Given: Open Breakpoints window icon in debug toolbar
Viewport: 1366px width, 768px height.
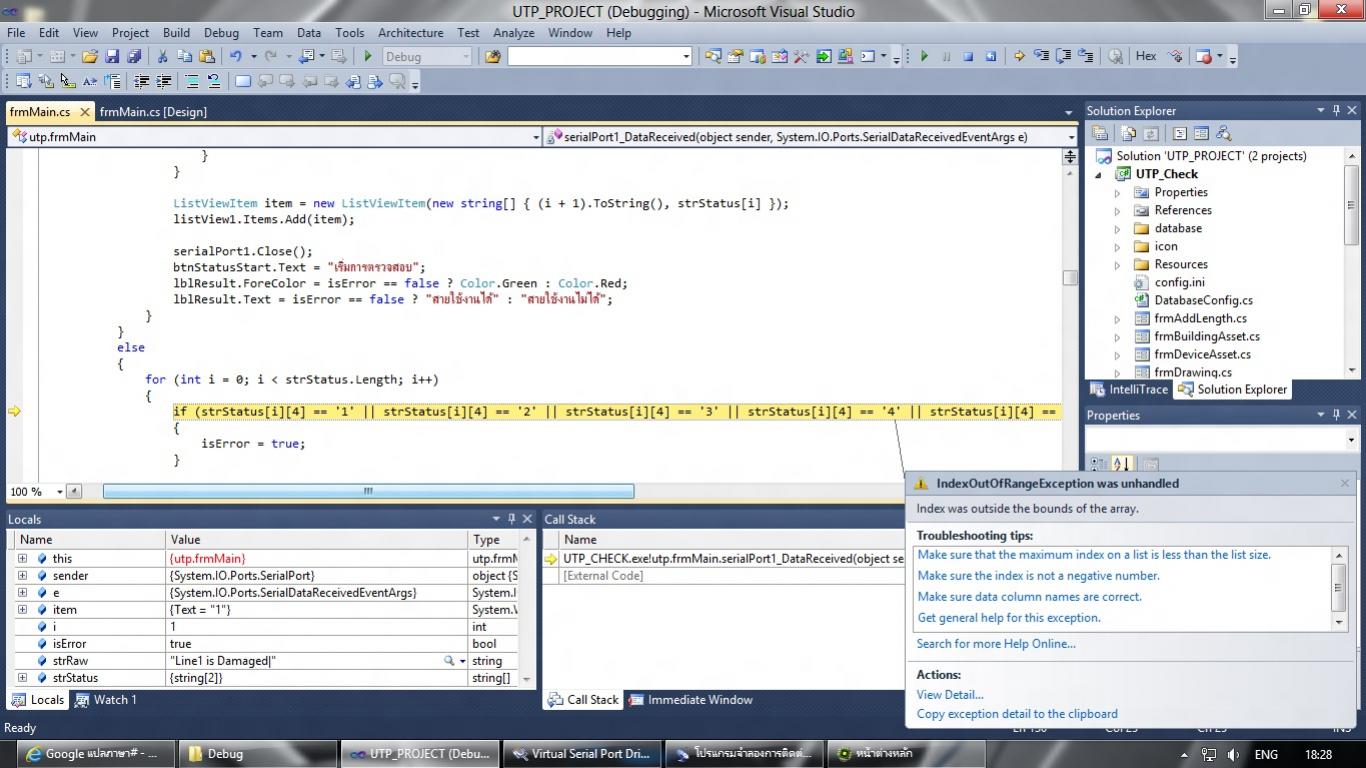Looking at the screenshot, I should [1204, 57].
